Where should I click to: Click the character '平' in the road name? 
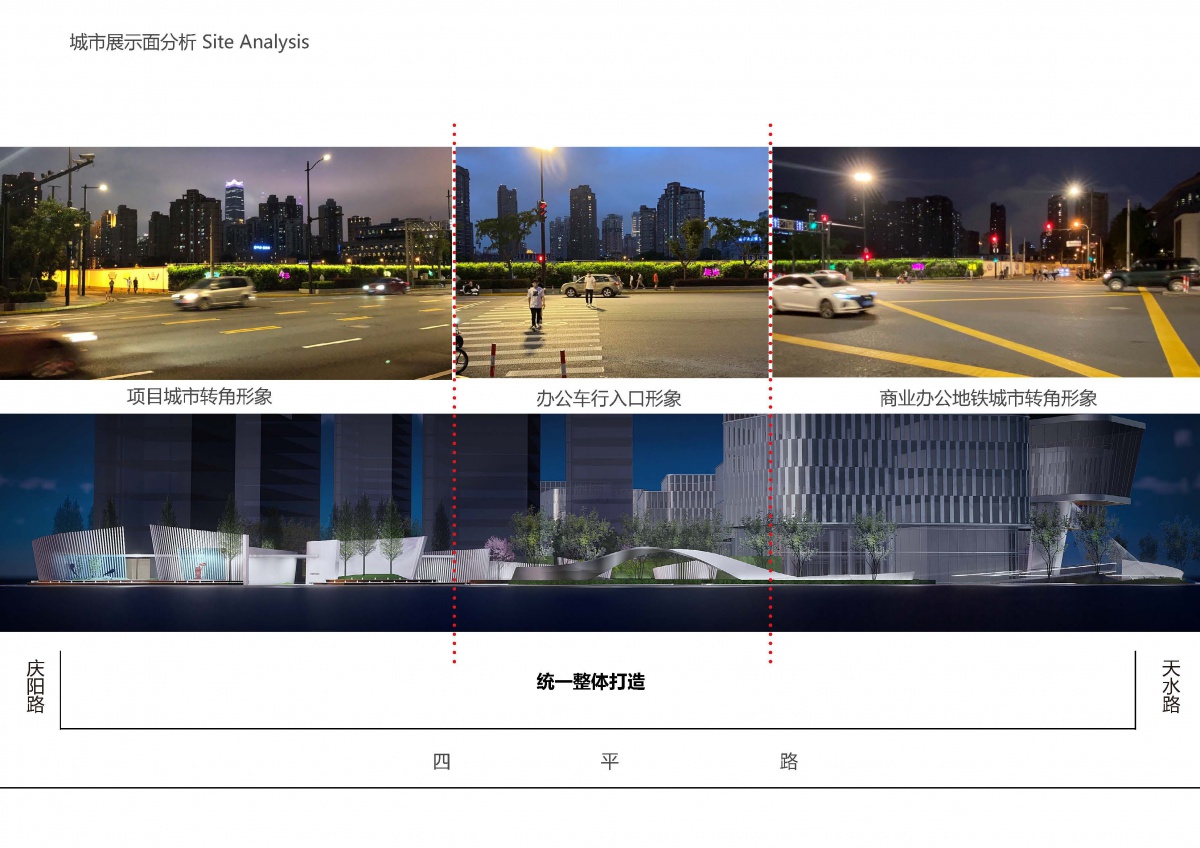pyautogui.click(x=610, y=762)
